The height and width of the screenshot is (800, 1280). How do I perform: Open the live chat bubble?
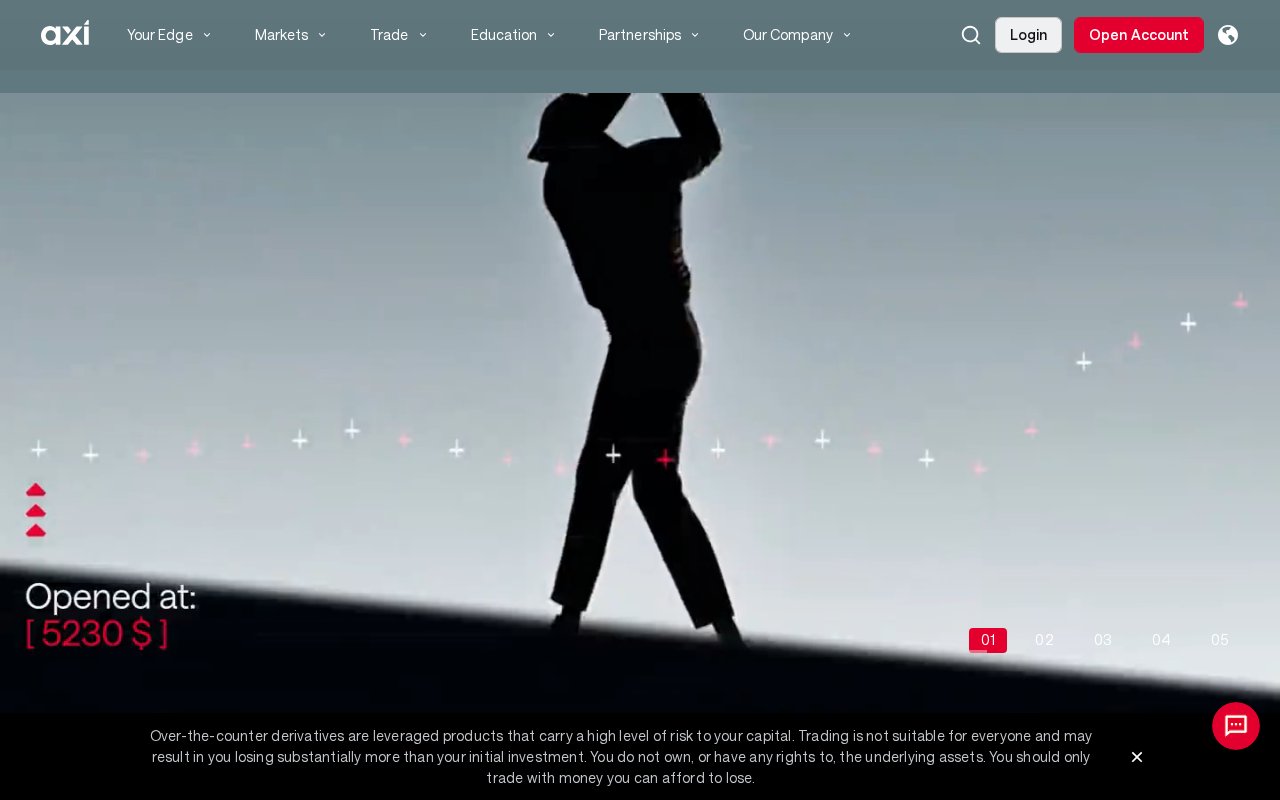click(1236, 726)
